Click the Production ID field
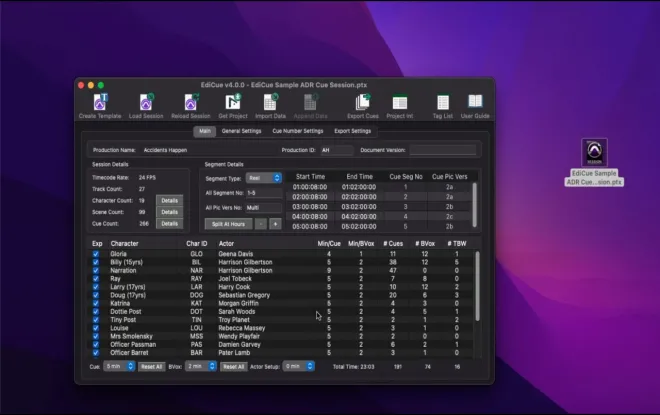The image size is (660, 415). (x=336, y=150)
